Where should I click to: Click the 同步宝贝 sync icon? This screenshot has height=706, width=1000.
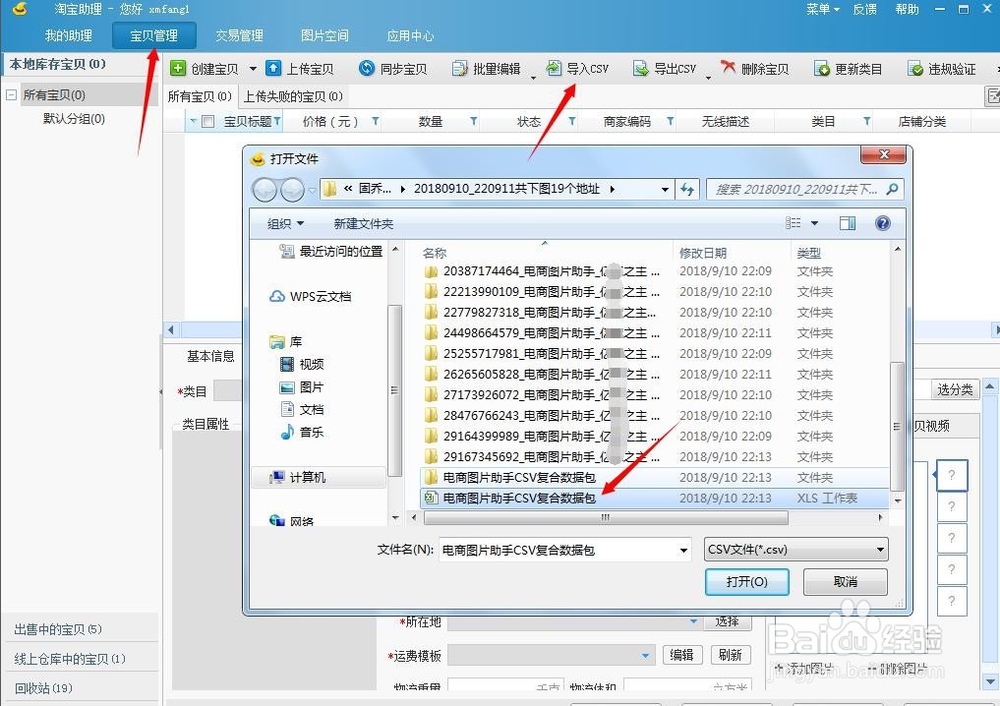[x=366, y=68]
